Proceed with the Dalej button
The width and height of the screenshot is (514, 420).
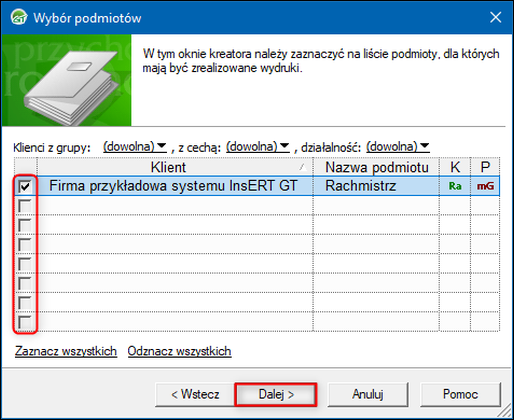(276, 394)
